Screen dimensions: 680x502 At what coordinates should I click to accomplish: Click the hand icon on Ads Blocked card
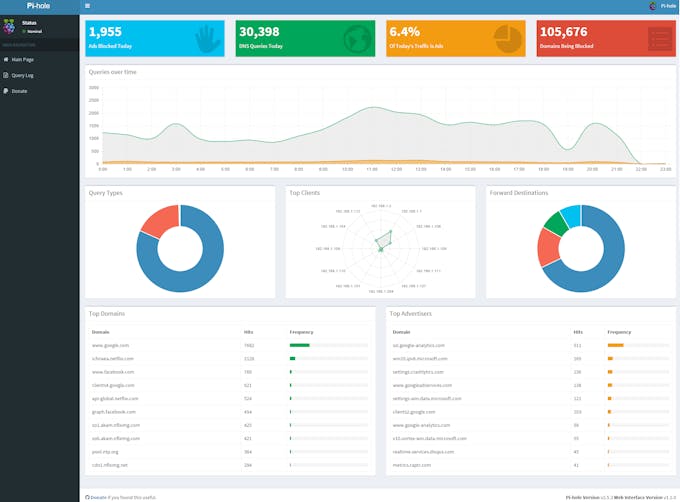(x=207, y=39)
